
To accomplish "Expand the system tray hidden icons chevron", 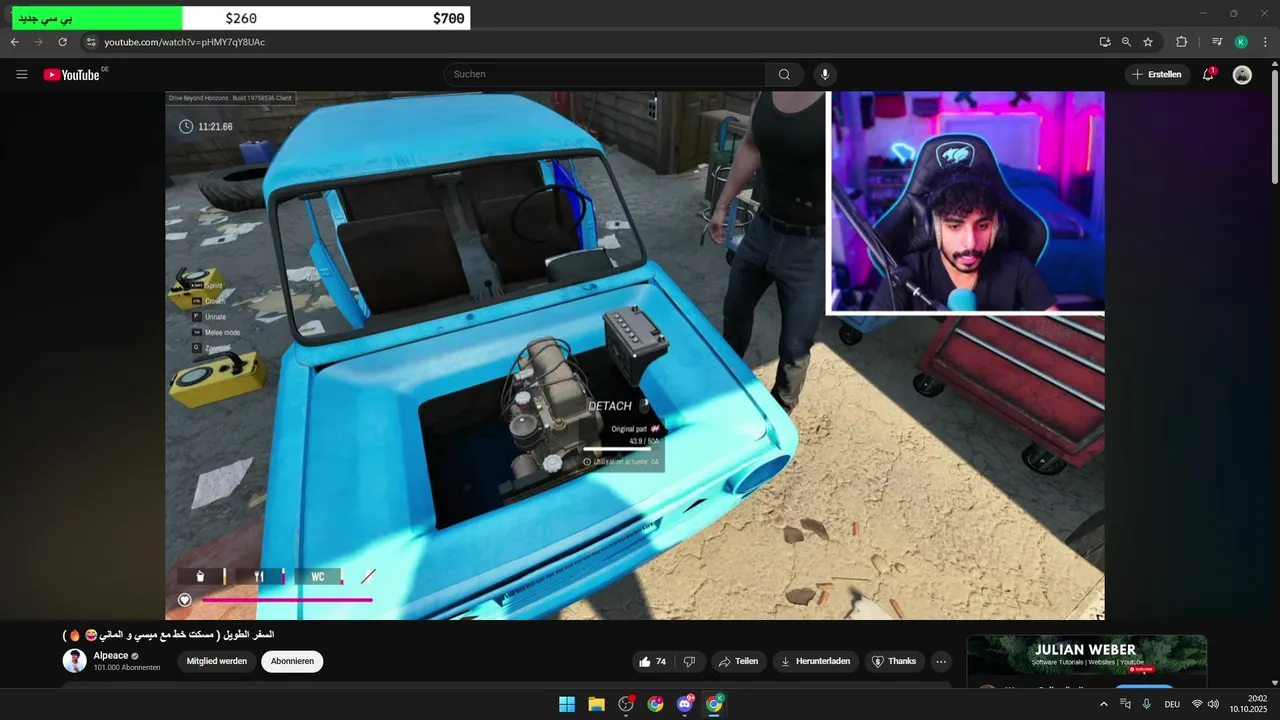I will (1103, 704).
